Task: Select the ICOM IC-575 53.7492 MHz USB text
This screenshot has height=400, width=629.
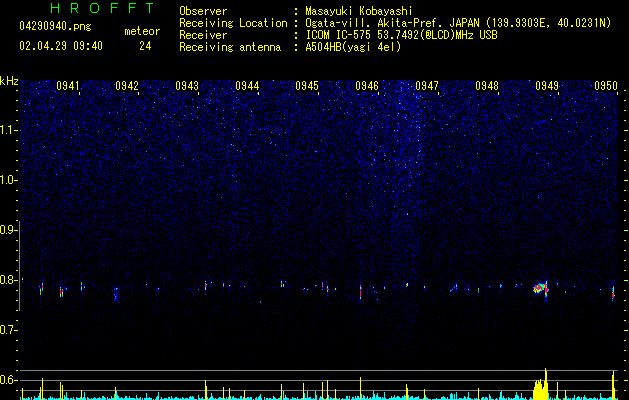Action: [401, 35]
